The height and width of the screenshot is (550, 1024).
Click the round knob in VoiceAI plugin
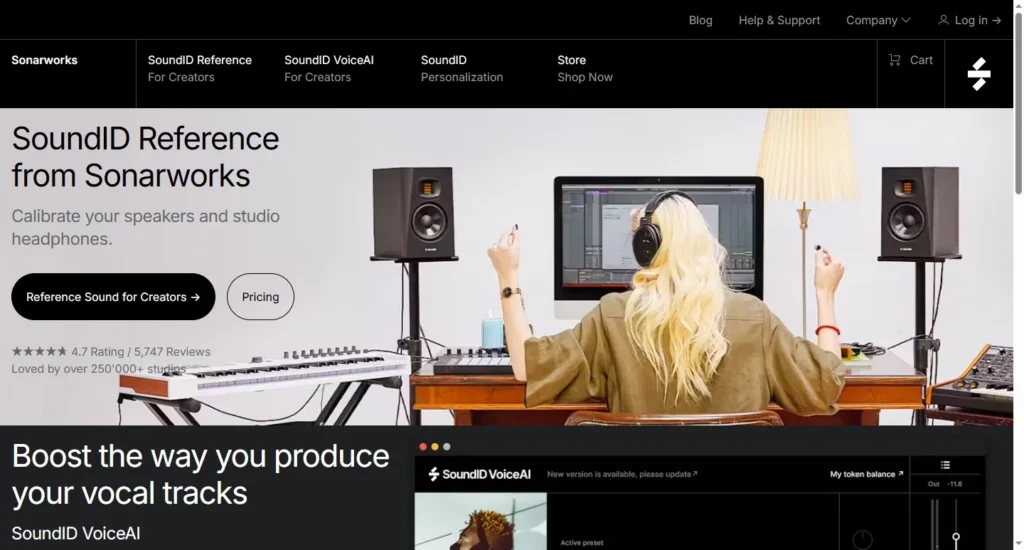pyautogui.click(x=862, y=540)
